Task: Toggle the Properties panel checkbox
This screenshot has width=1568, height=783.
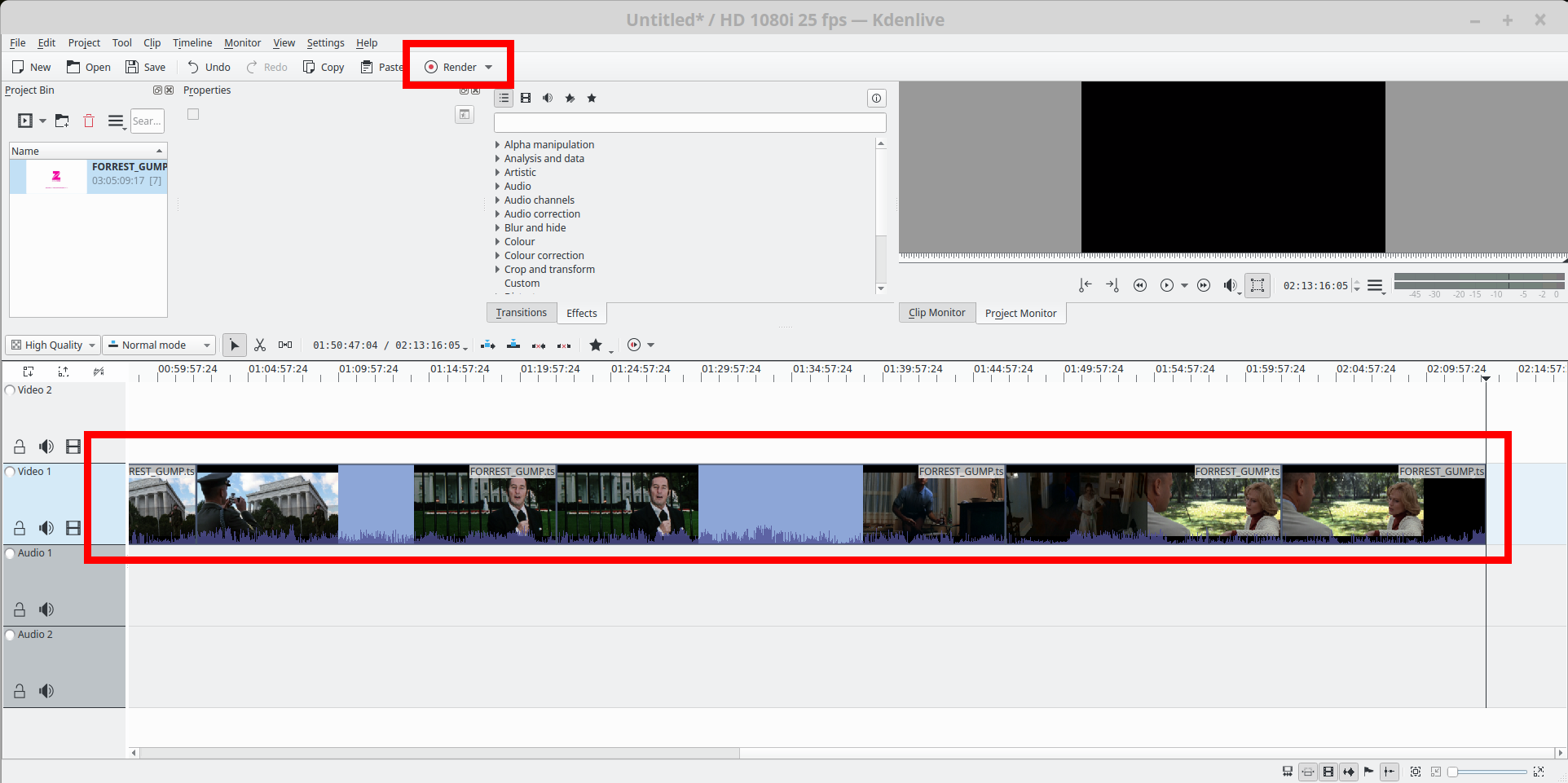Action: pyautogui.click(x=193, y=114)
